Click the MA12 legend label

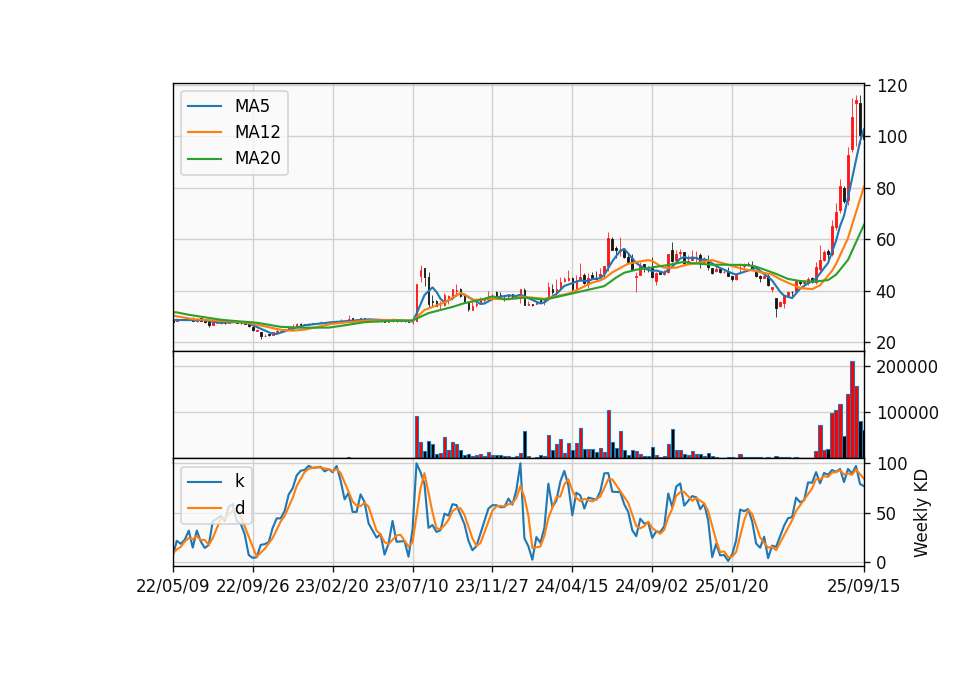(x=257, y=132)
